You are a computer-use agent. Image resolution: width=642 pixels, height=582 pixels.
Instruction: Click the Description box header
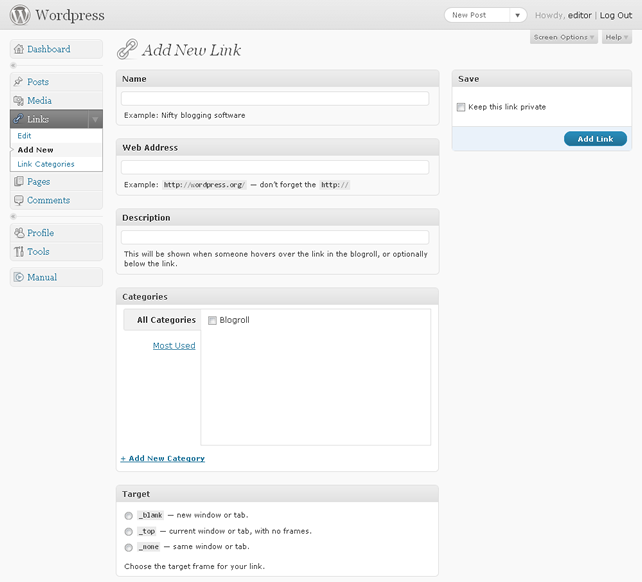(277, 217)
